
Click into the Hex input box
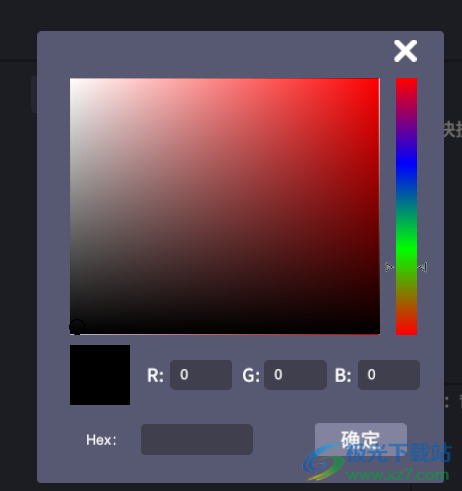197,439
